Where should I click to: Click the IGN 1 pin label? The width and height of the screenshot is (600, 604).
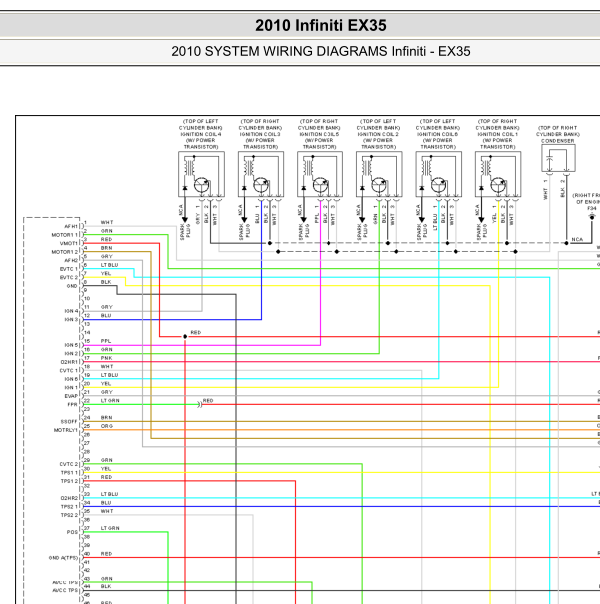click(71, 388)
